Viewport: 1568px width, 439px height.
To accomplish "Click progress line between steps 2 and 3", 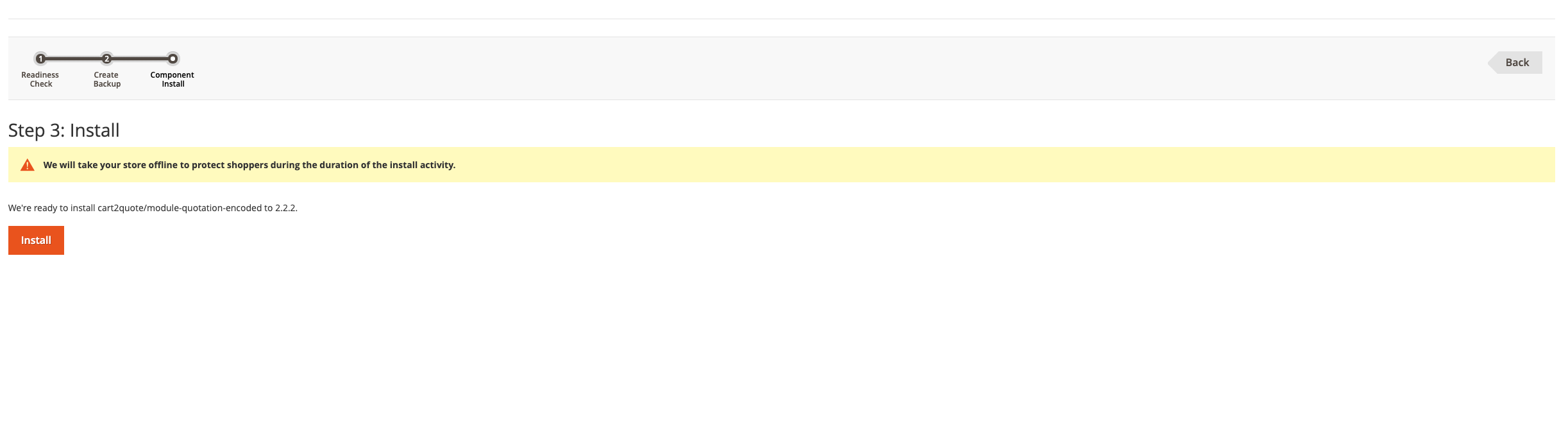I will coord(139,59).
